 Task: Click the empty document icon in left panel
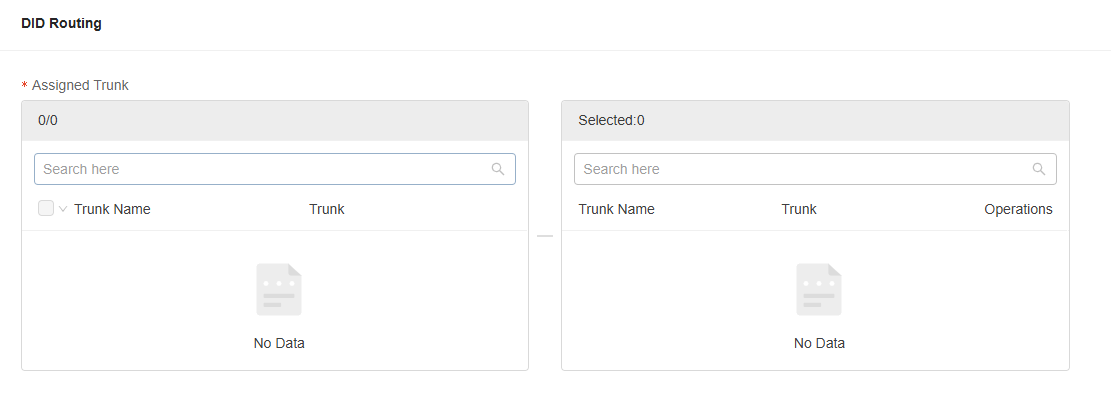pyautogui.click(x=278, y=289)
